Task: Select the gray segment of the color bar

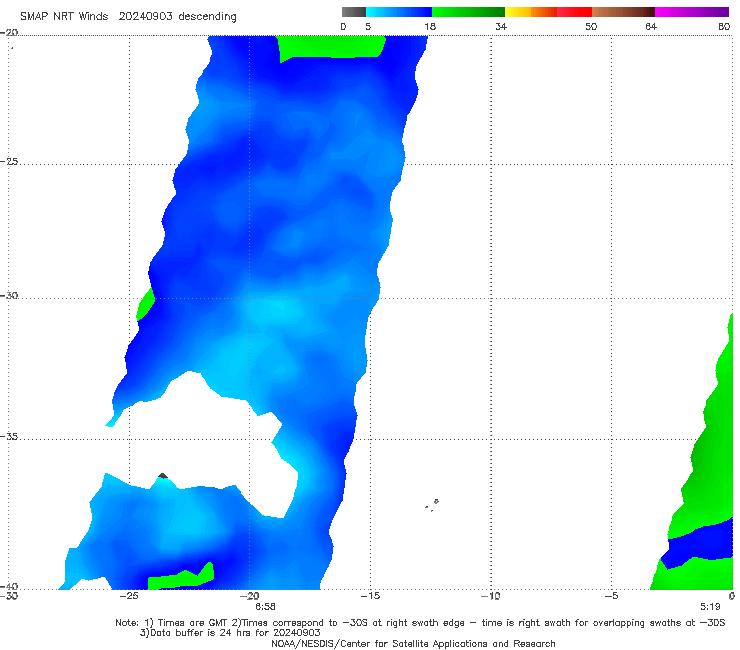Action: (353, 12)
